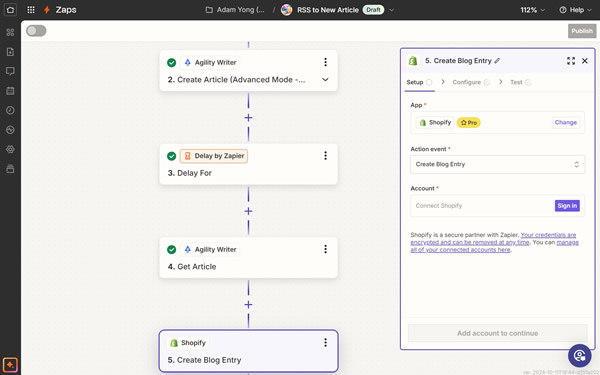
Task: Open the history clock icon in sidebar
Action: (10, 110)
